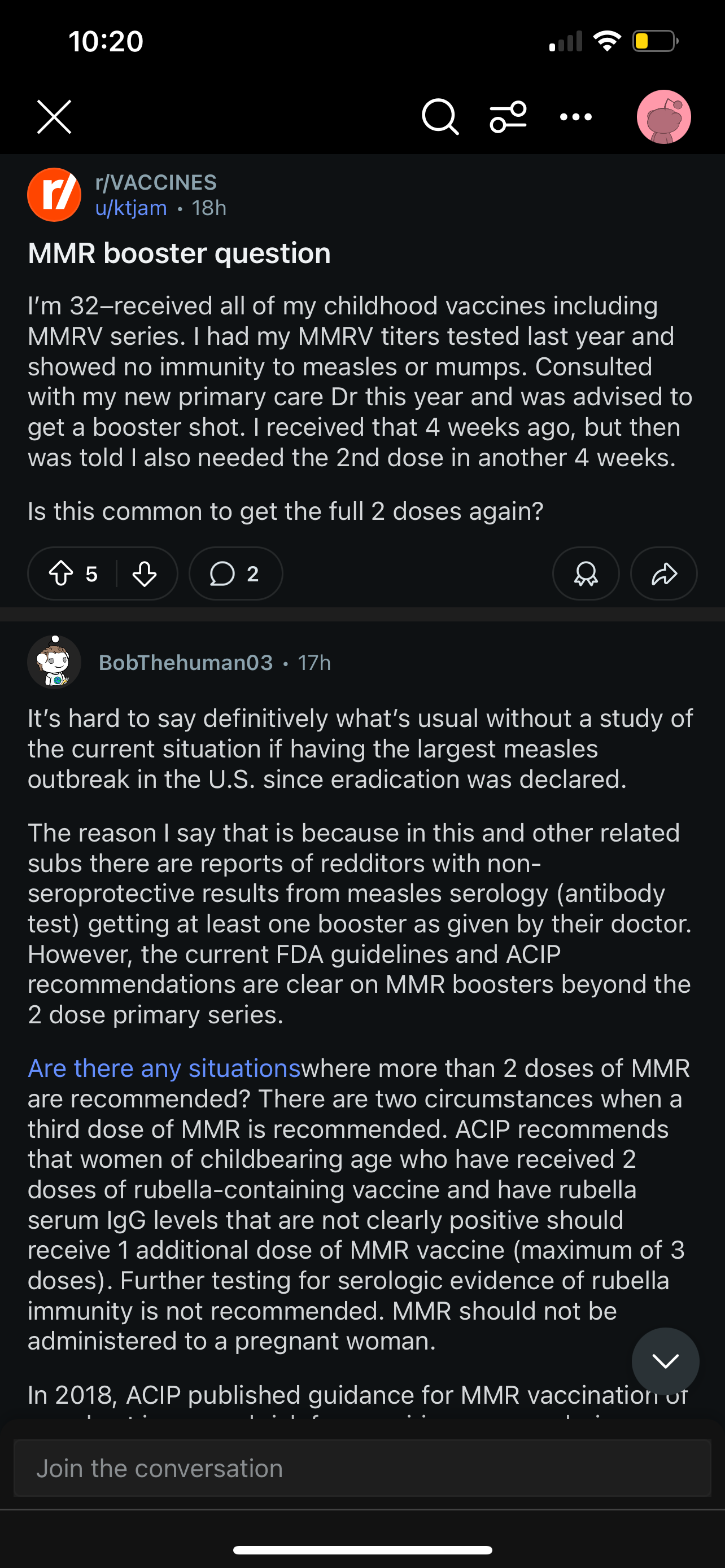View u/ktjam user profile
The width and height of the screenshot is (725, 1568).
coord(131,208)
